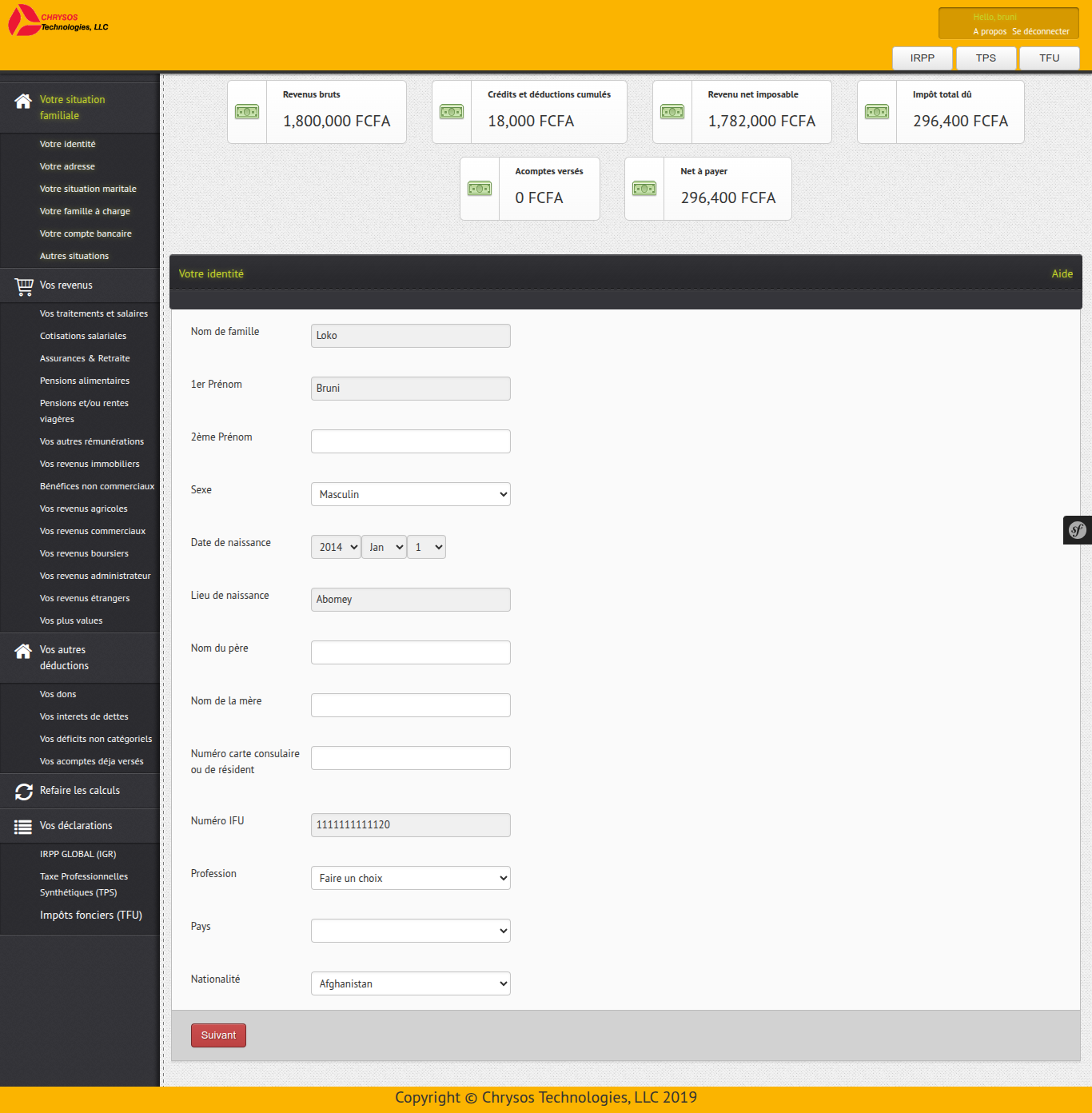Image resolution: width=1092 pixels, height=1113 pixels.
Task: Click the banknote icon on Impôt total dû card
Action: coord(877,112)
